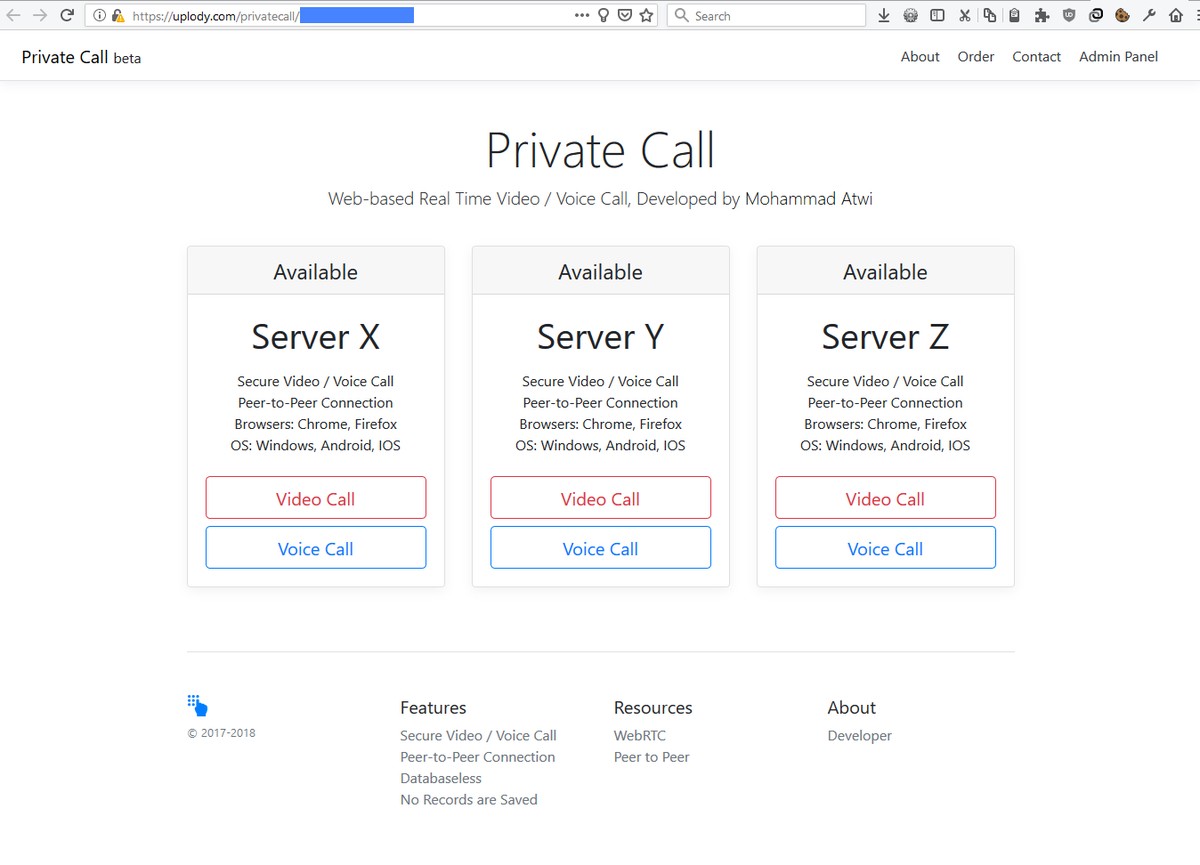Save page to Pocket icon
The width and height of the screenshot is (1200, 865).
point(625,15)
